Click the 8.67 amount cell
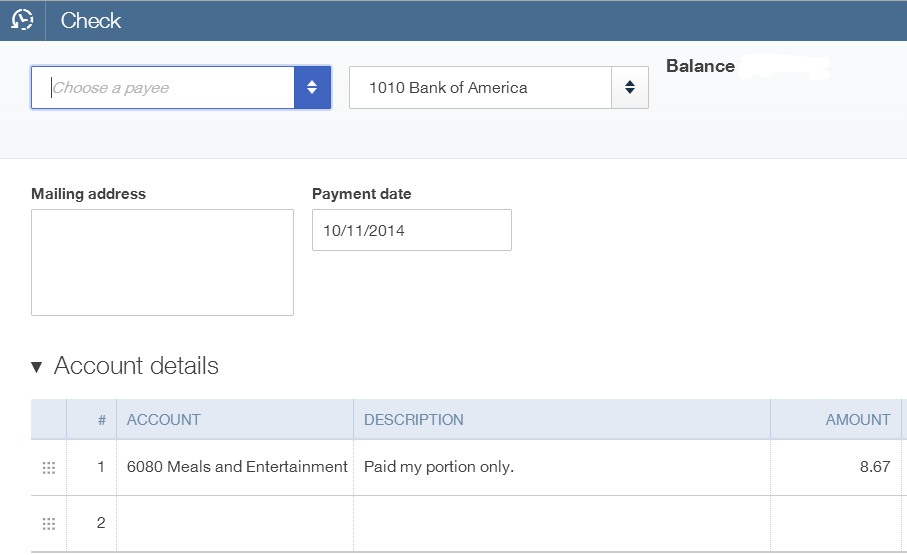Image resolution: width=907 pixels, height=555 pixels. tap(836, 467)
